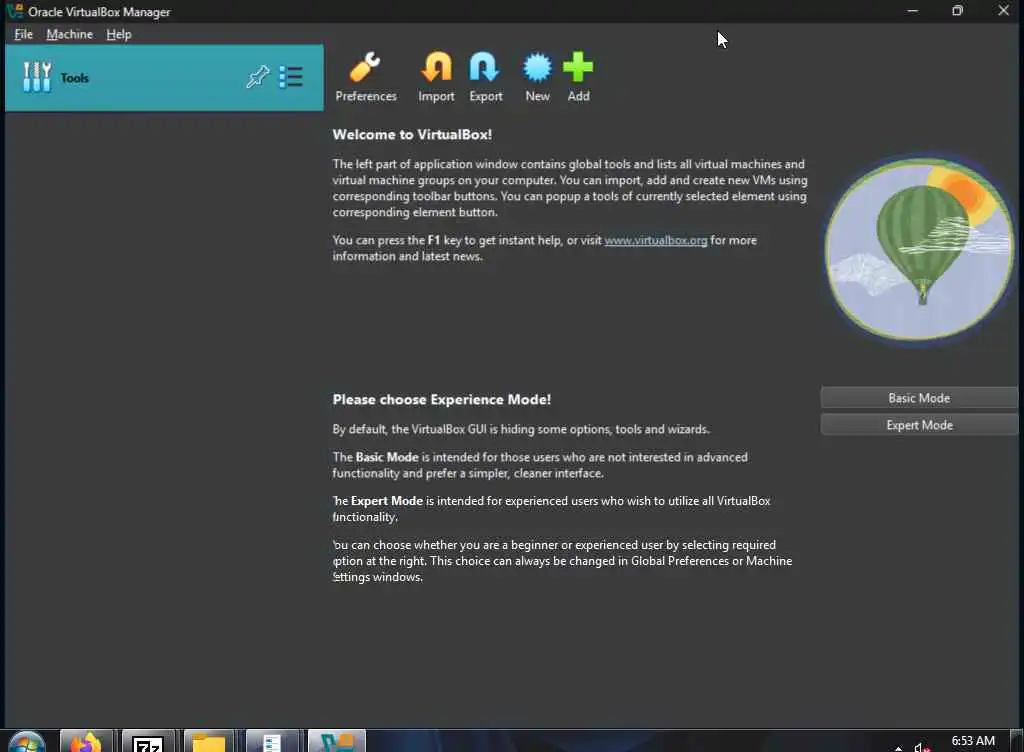
Task: Visit the www.virtualbox.org link
Action: point(656,240)
